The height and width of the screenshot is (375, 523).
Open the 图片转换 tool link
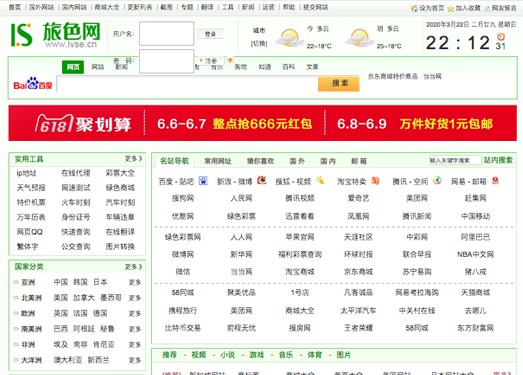[120, 246]
